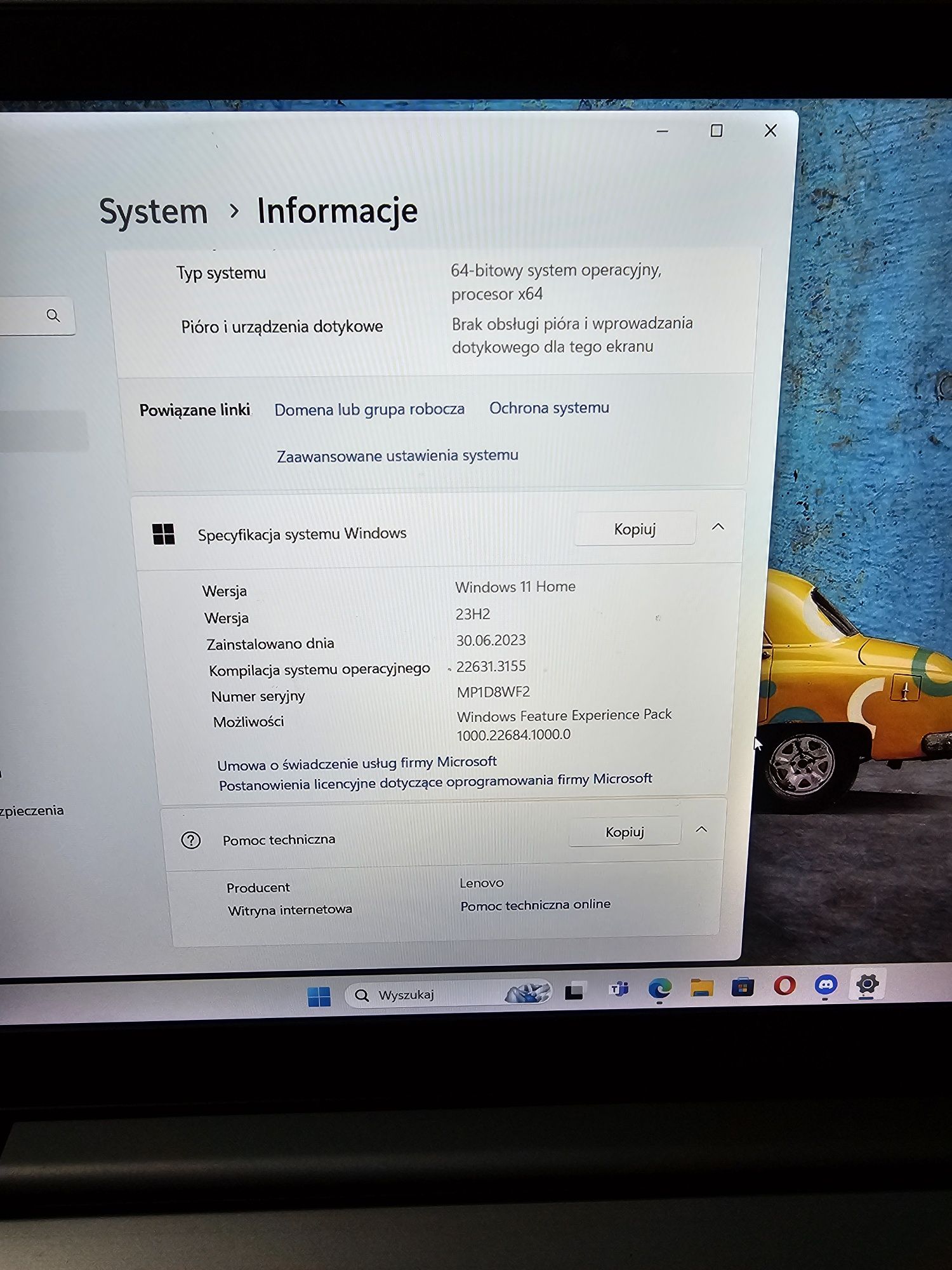Launch Microsoft Teams from the taskbar
The image size is (952, 1270).
pyautogui.click(x=619, y=989)
